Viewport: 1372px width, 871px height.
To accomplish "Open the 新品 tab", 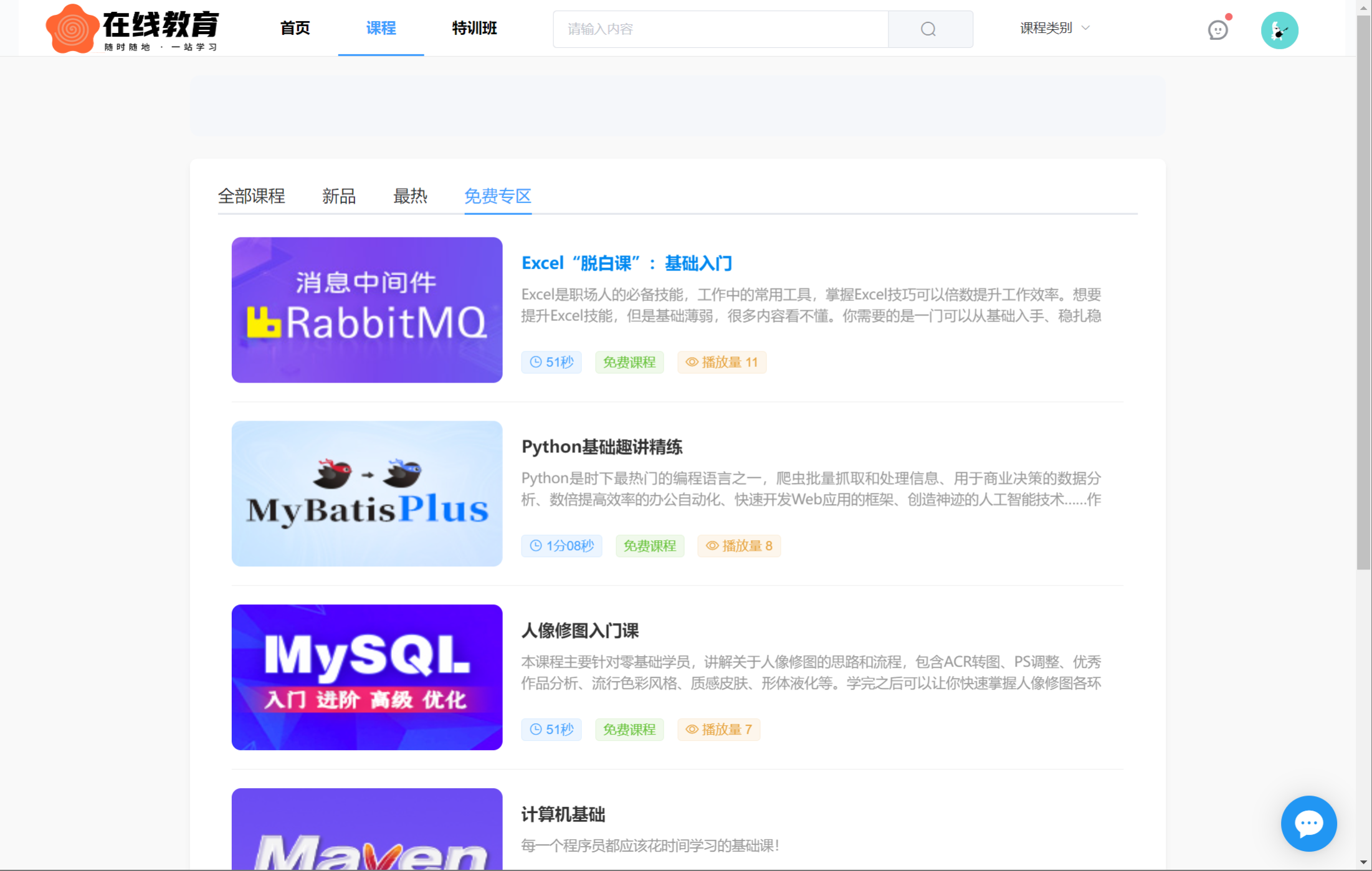I will (x=339, y=196).
